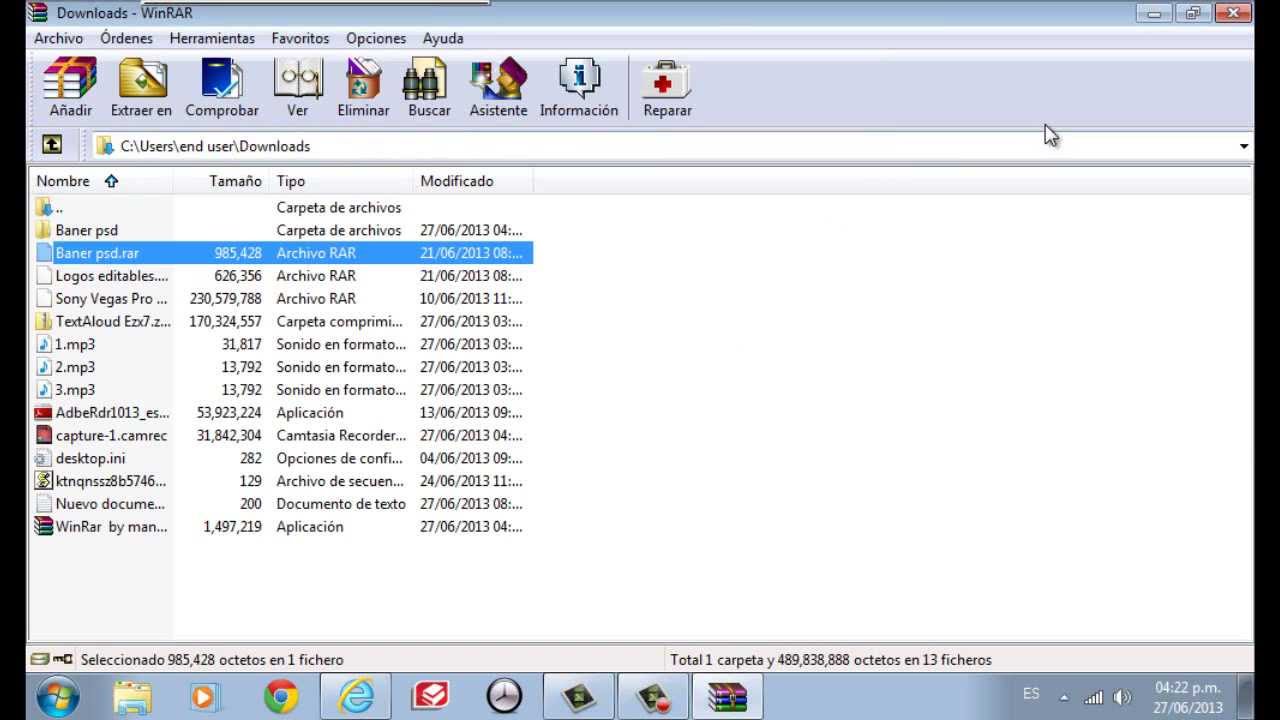Select the 2.mp3 file
The width and height of the screenshot is (1280, 720).
click(x=280, y=367)
